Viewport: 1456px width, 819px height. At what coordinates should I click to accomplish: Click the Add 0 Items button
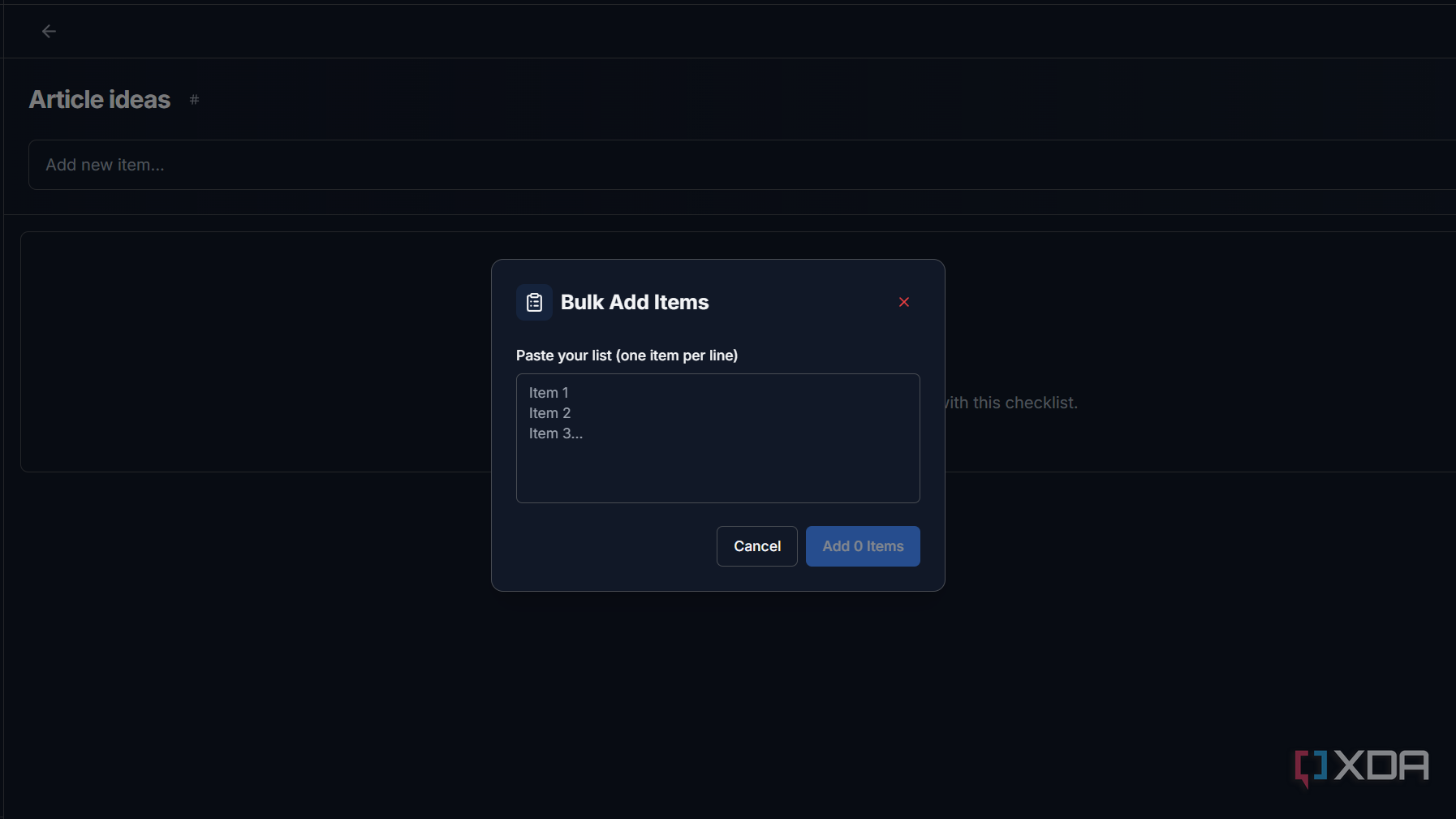tap(863, 546)
